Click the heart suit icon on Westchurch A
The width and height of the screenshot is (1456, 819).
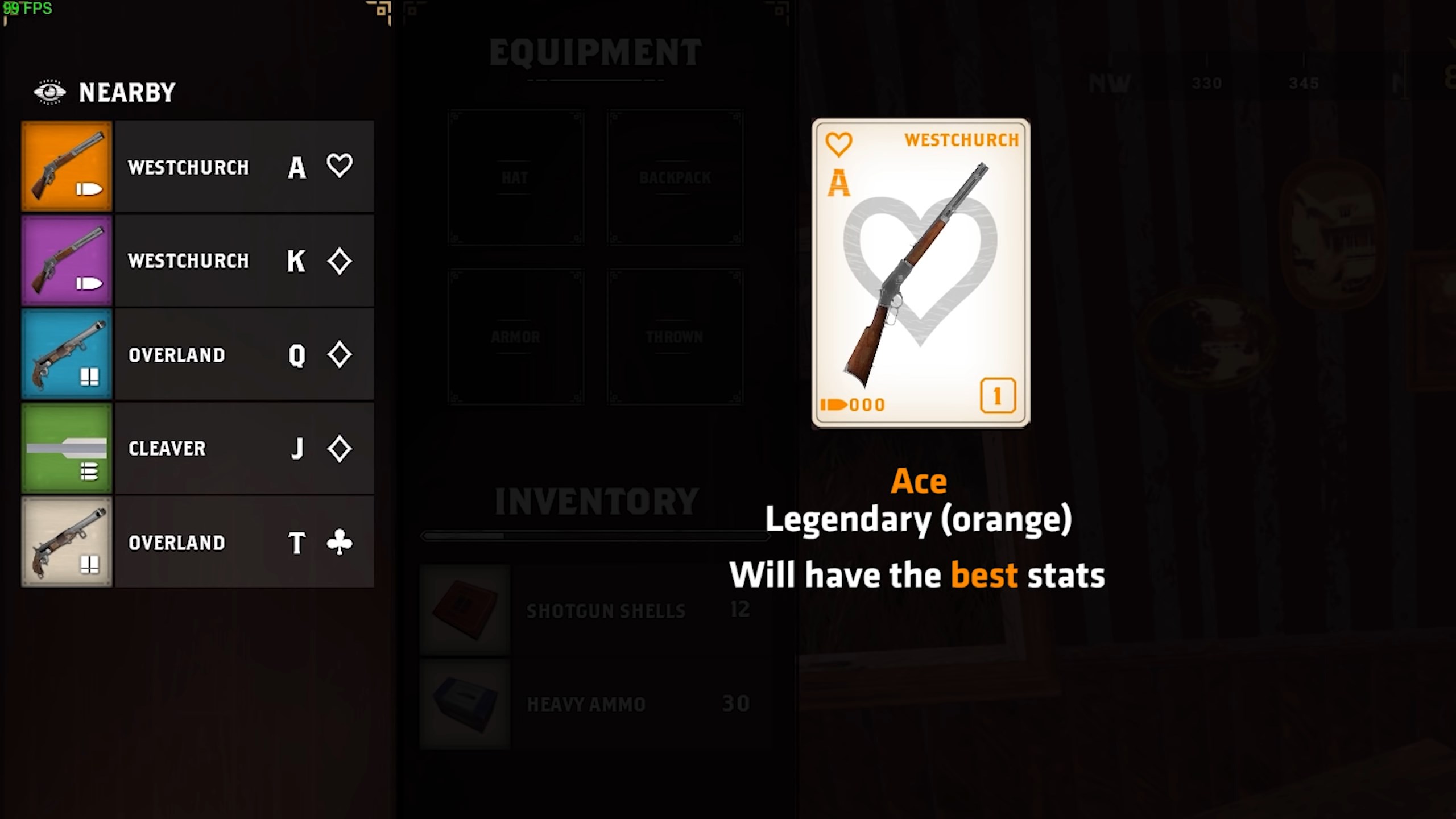click(340, 166)
